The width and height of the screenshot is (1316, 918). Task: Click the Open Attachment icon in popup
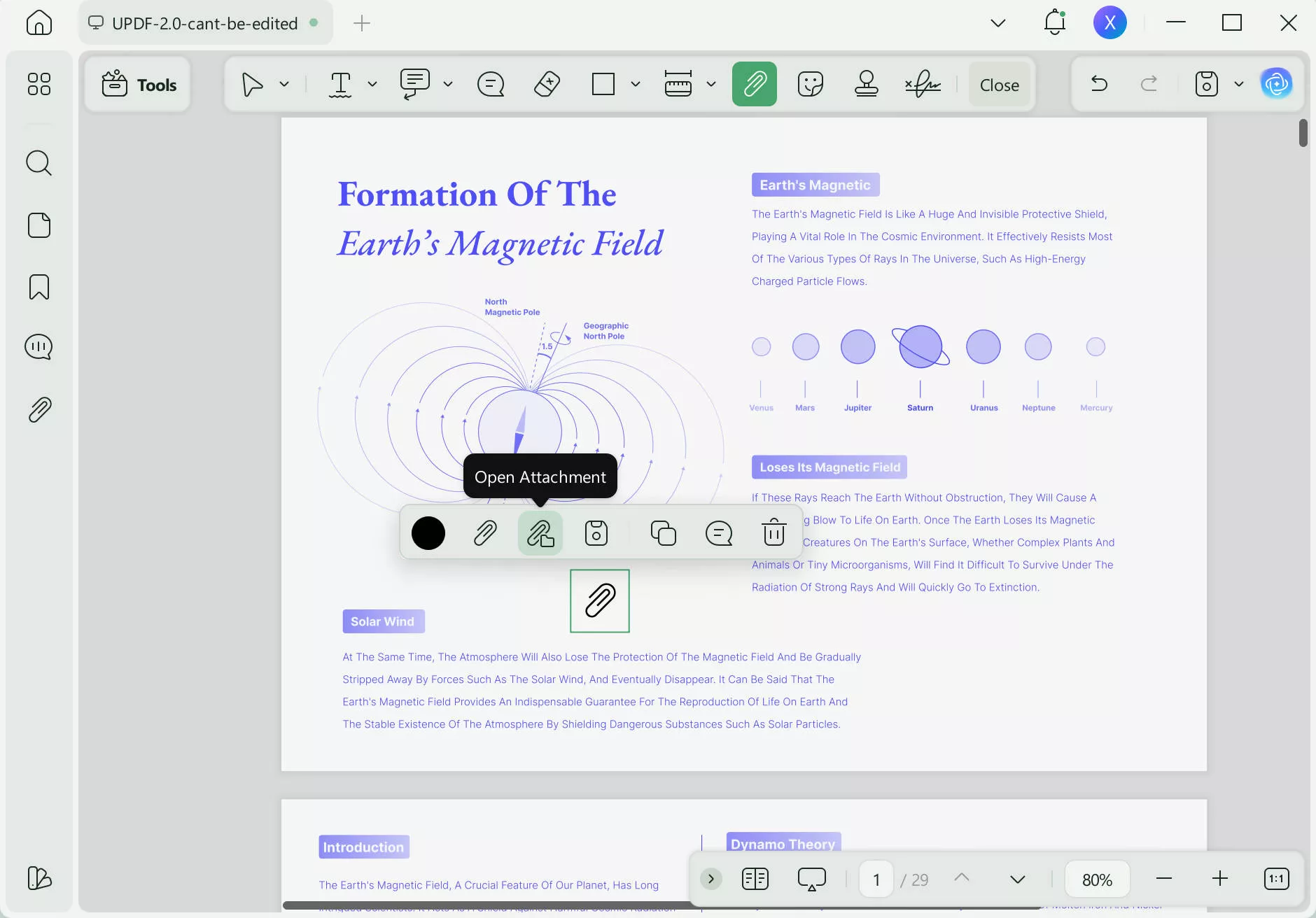pyautogui.click(x=540, y=533)
